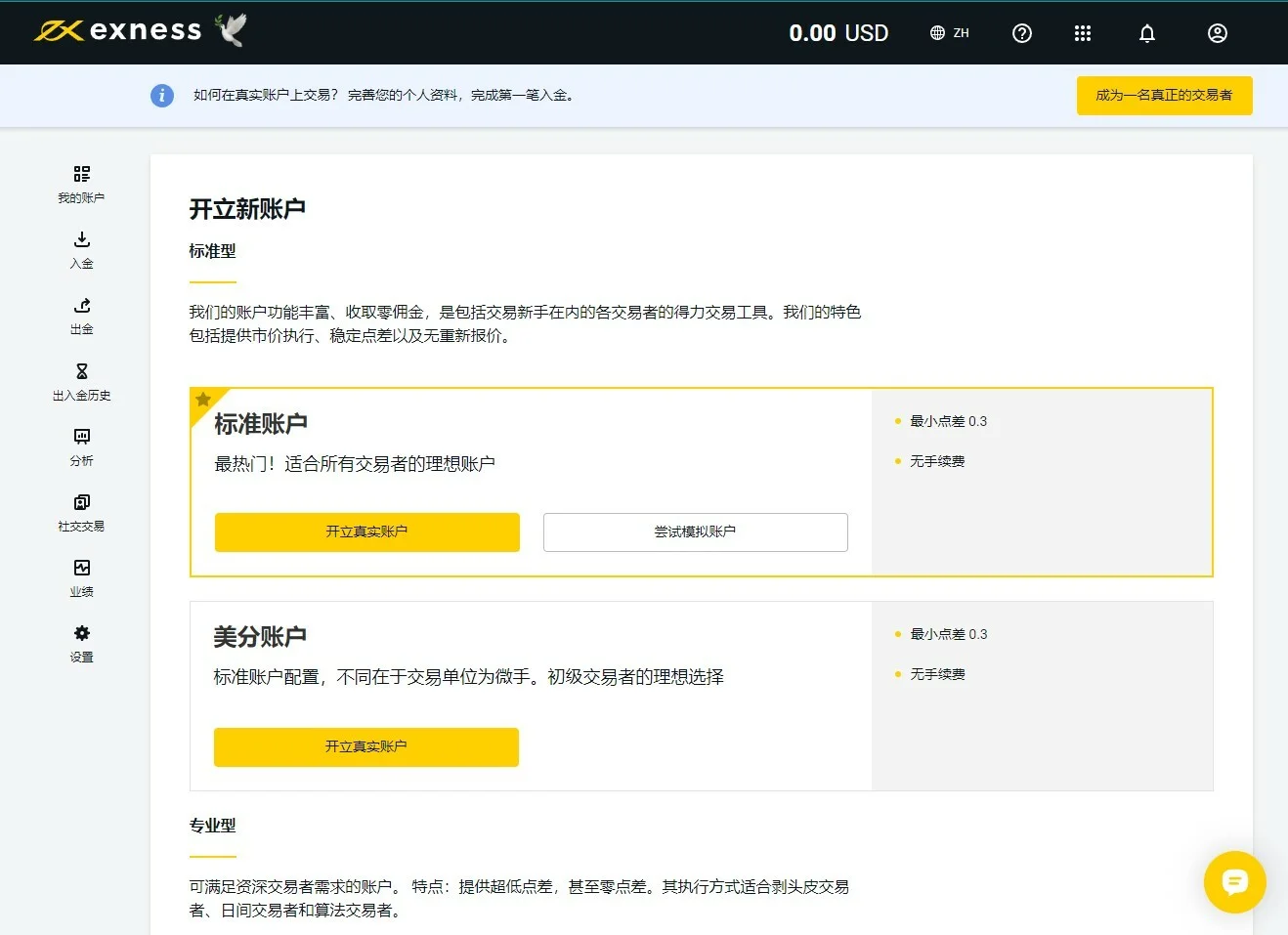
Task: Click 最小点差 0.3 in 标准账户 card
Action: [x=948, y=421]
